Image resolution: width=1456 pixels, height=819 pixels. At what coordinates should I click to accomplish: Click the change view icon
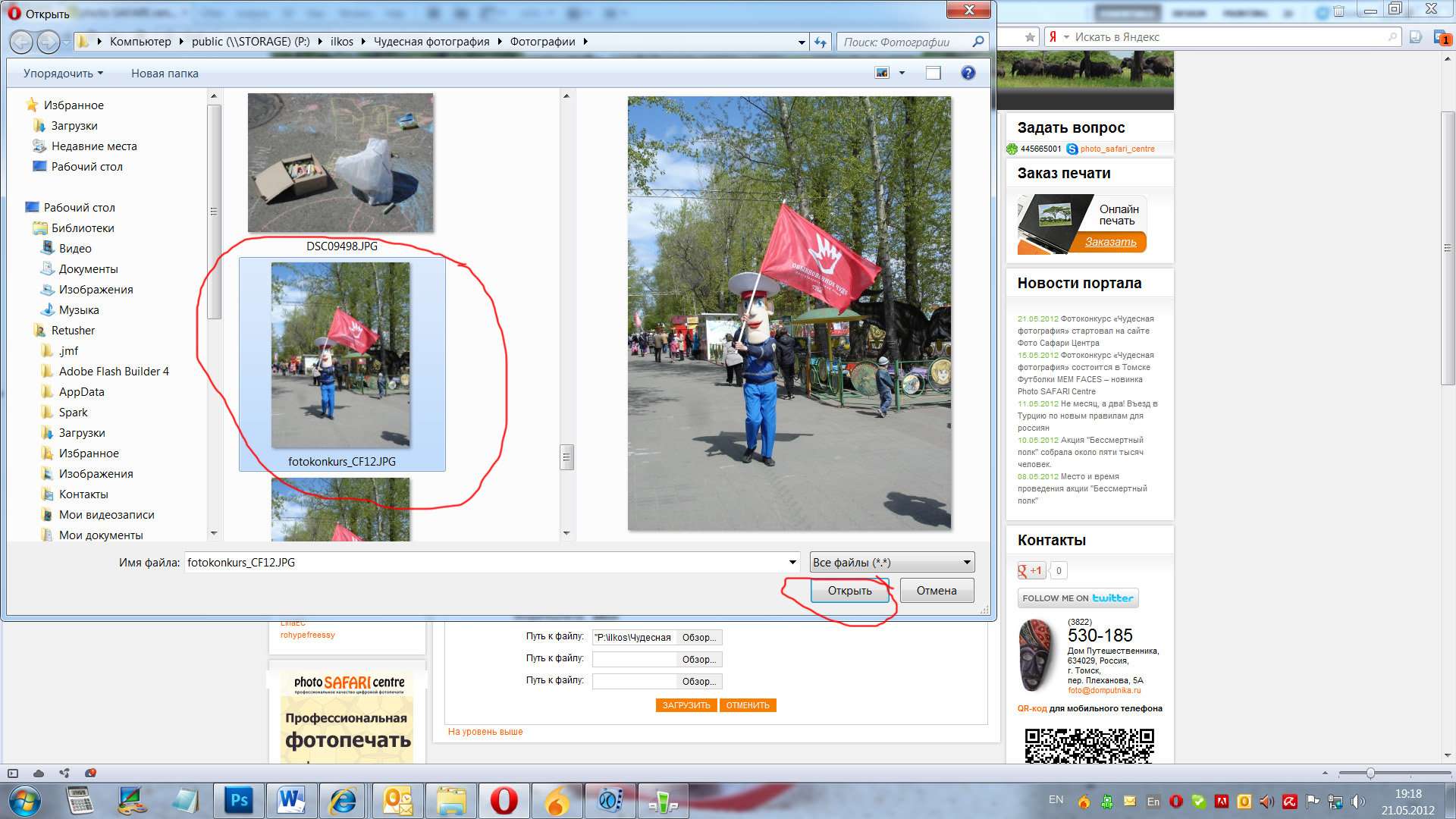pyautogui.click(x=882, y=73)
